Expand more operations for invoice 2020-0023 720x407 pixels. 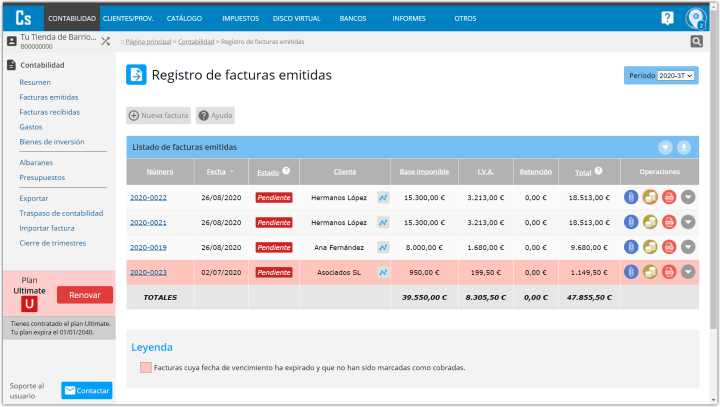tap(688, 272)
